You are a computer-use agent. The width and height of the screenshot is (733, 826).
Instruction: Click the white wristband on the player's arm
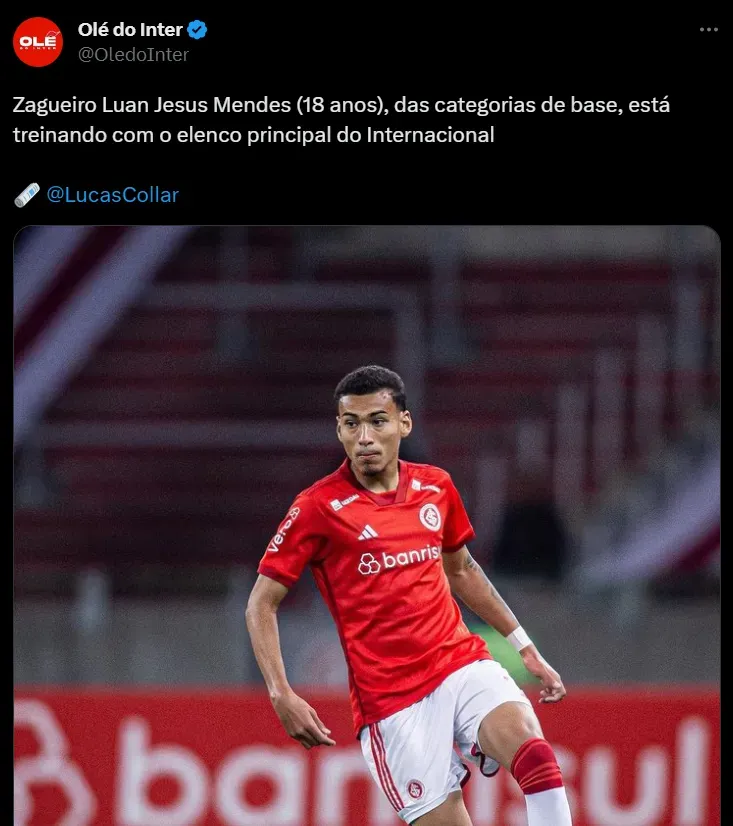(519, 638)
